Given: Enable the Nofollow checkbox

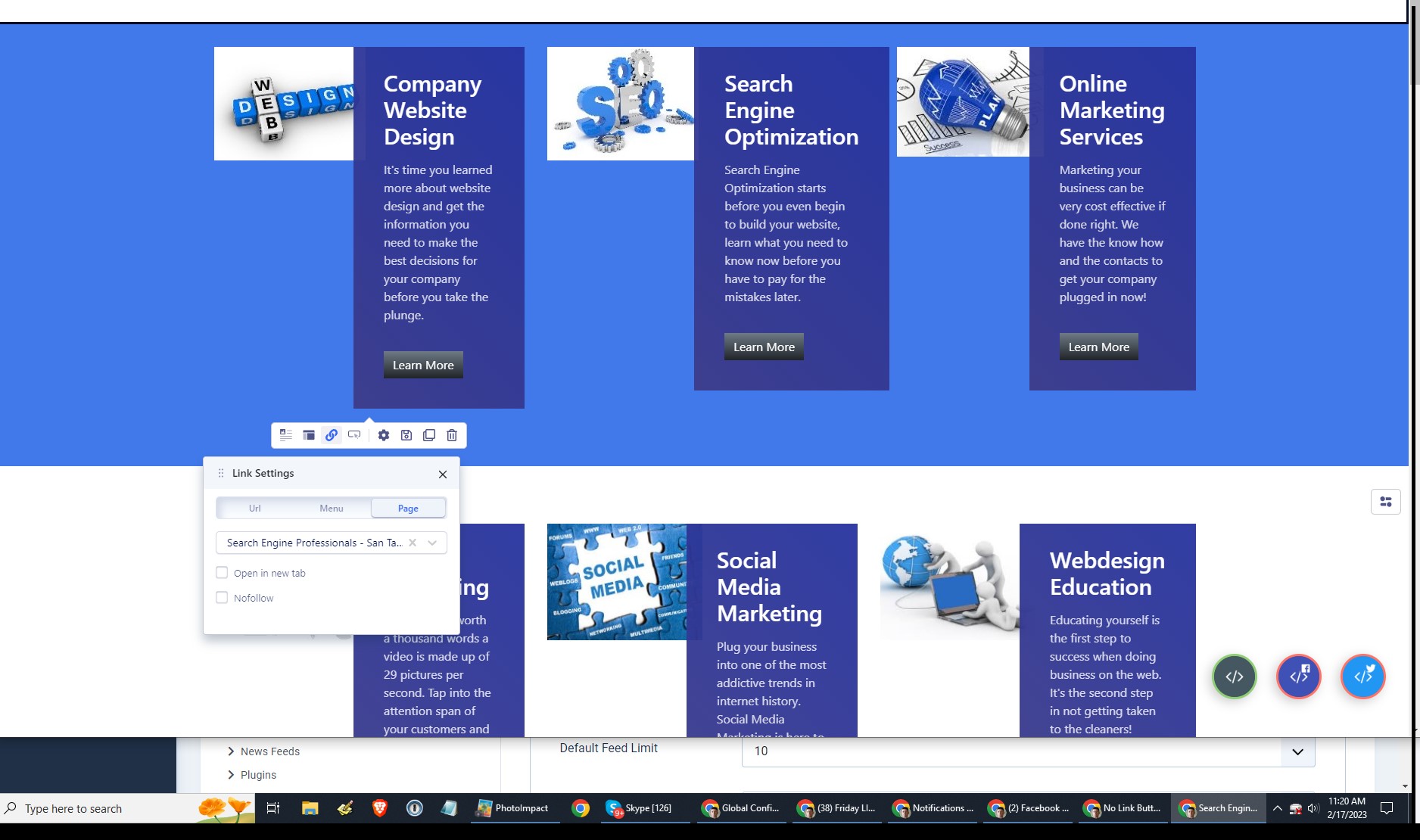Looking at the screenshot, I should pos(222,598).
